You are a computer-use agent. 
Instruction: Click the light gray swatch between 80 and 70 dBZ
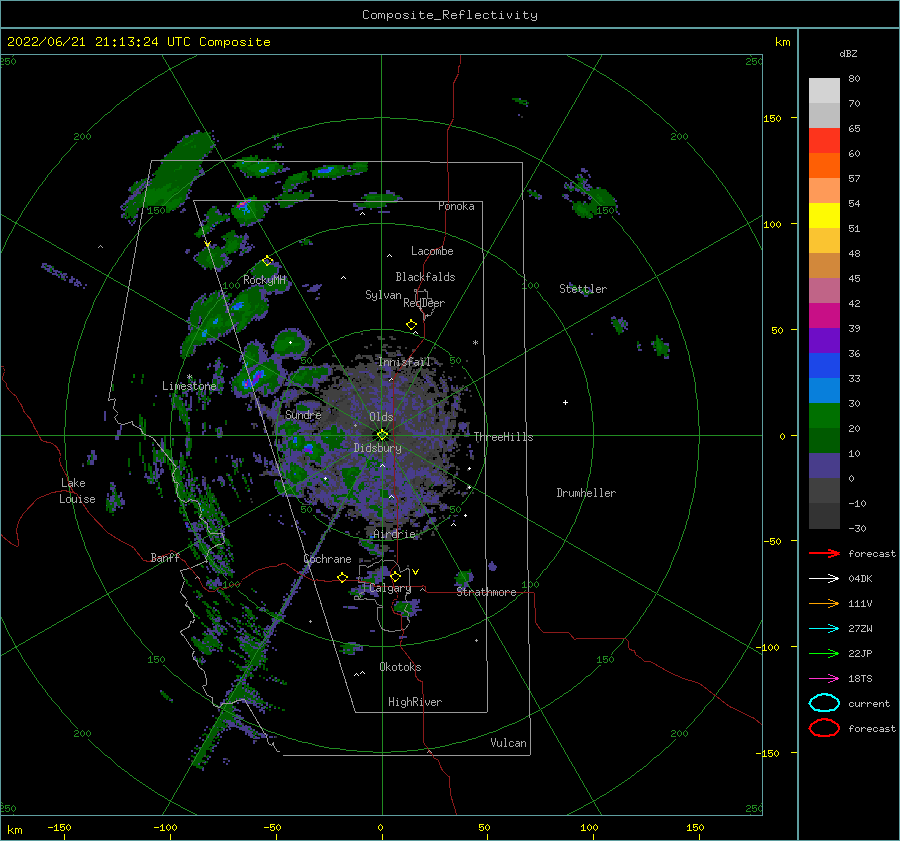(x=824, y=91)
